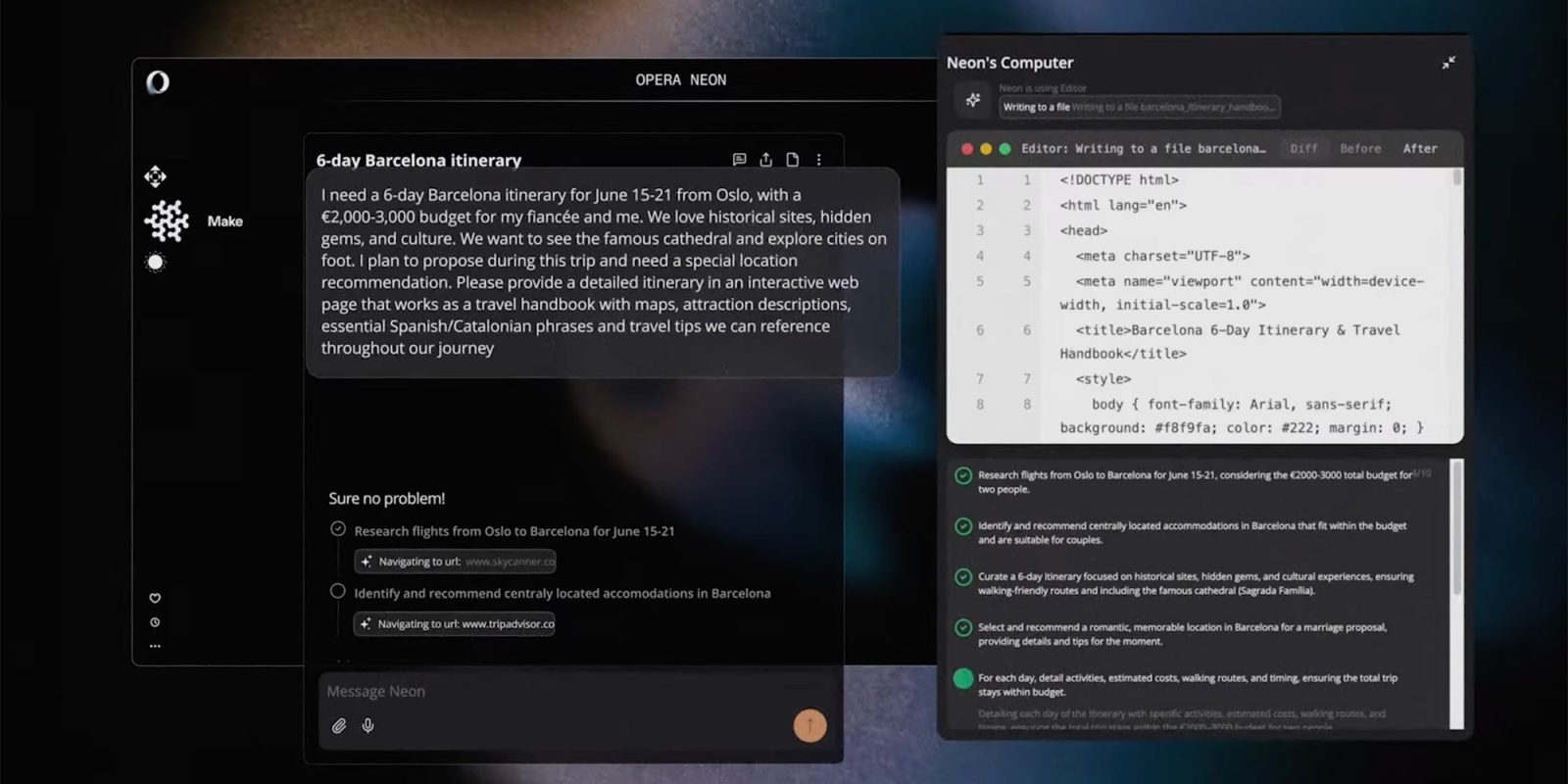The image size is (1568, 784).
Task: Expand the sidebar more options ellipsis
Action: click(155, 646)
